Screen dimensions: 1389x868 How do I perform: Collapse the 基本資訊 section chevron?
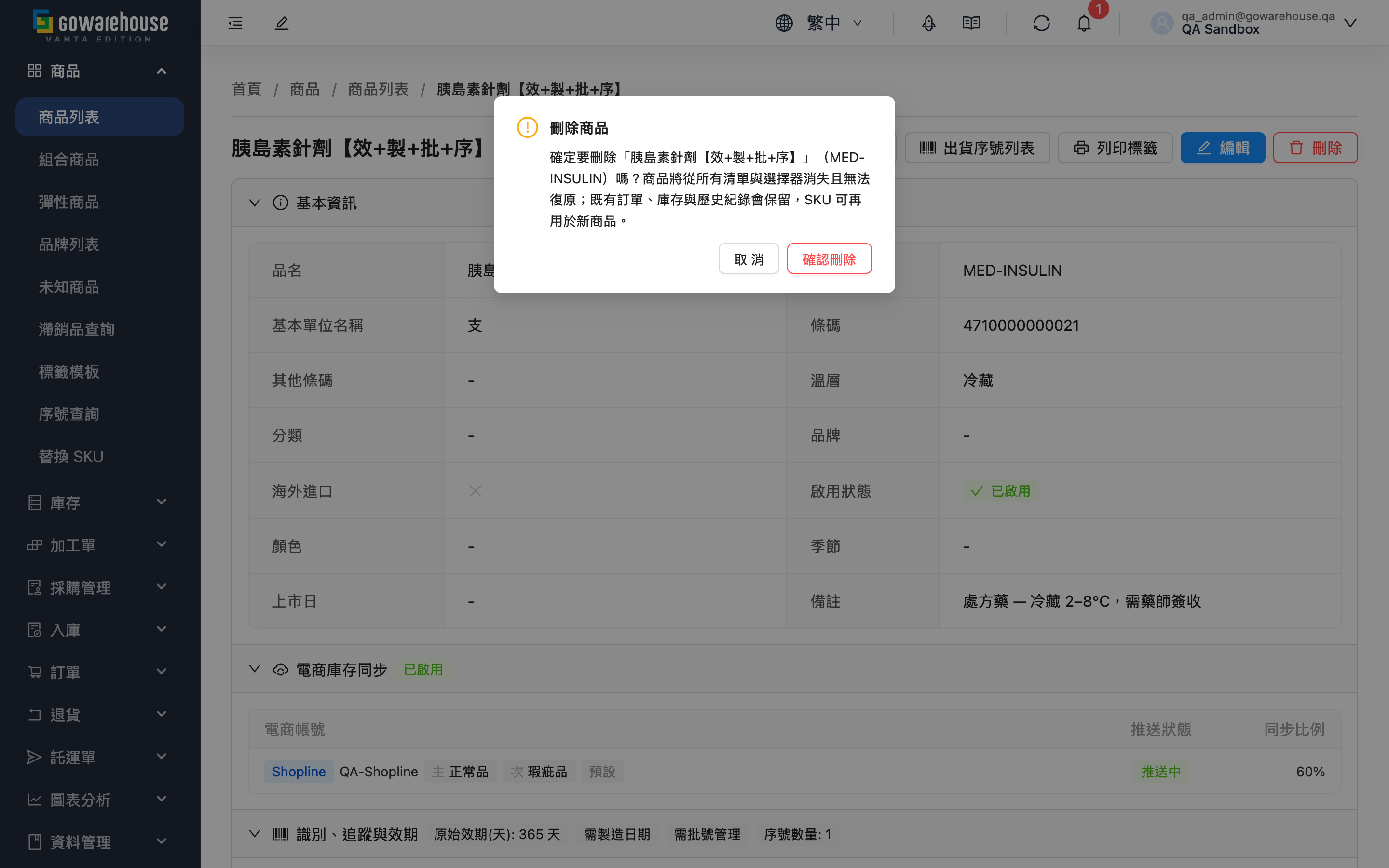255,203
